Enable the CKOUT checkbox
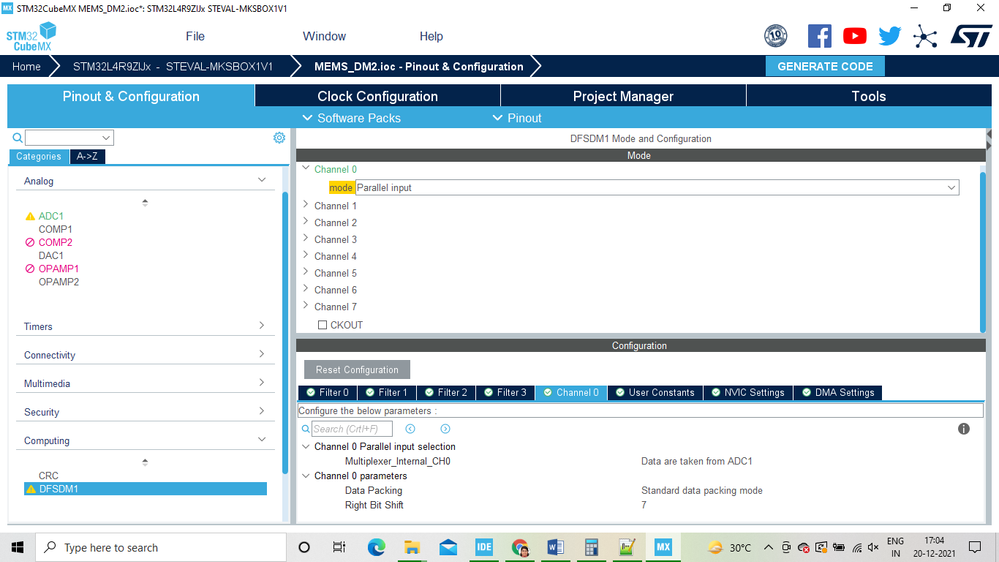The width and height of the screenshot is (999, 562). (322, 325)
